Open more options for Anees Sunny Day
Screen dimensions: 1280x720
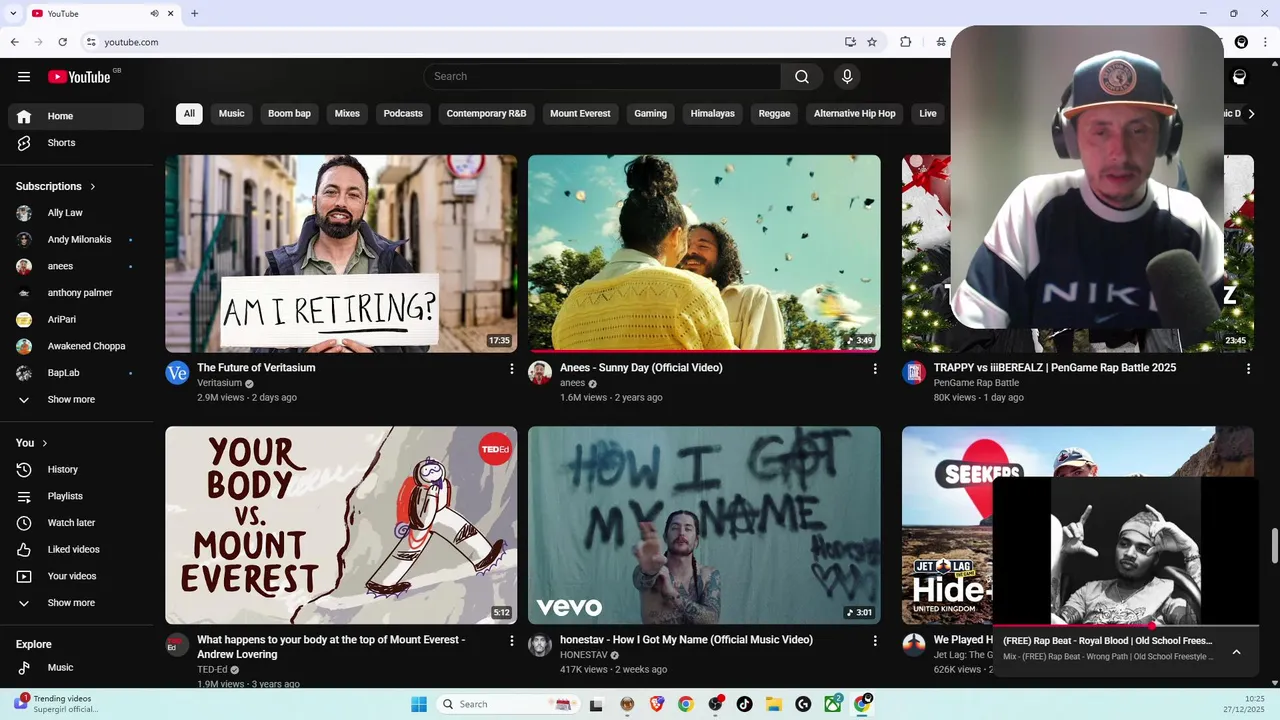875,369
